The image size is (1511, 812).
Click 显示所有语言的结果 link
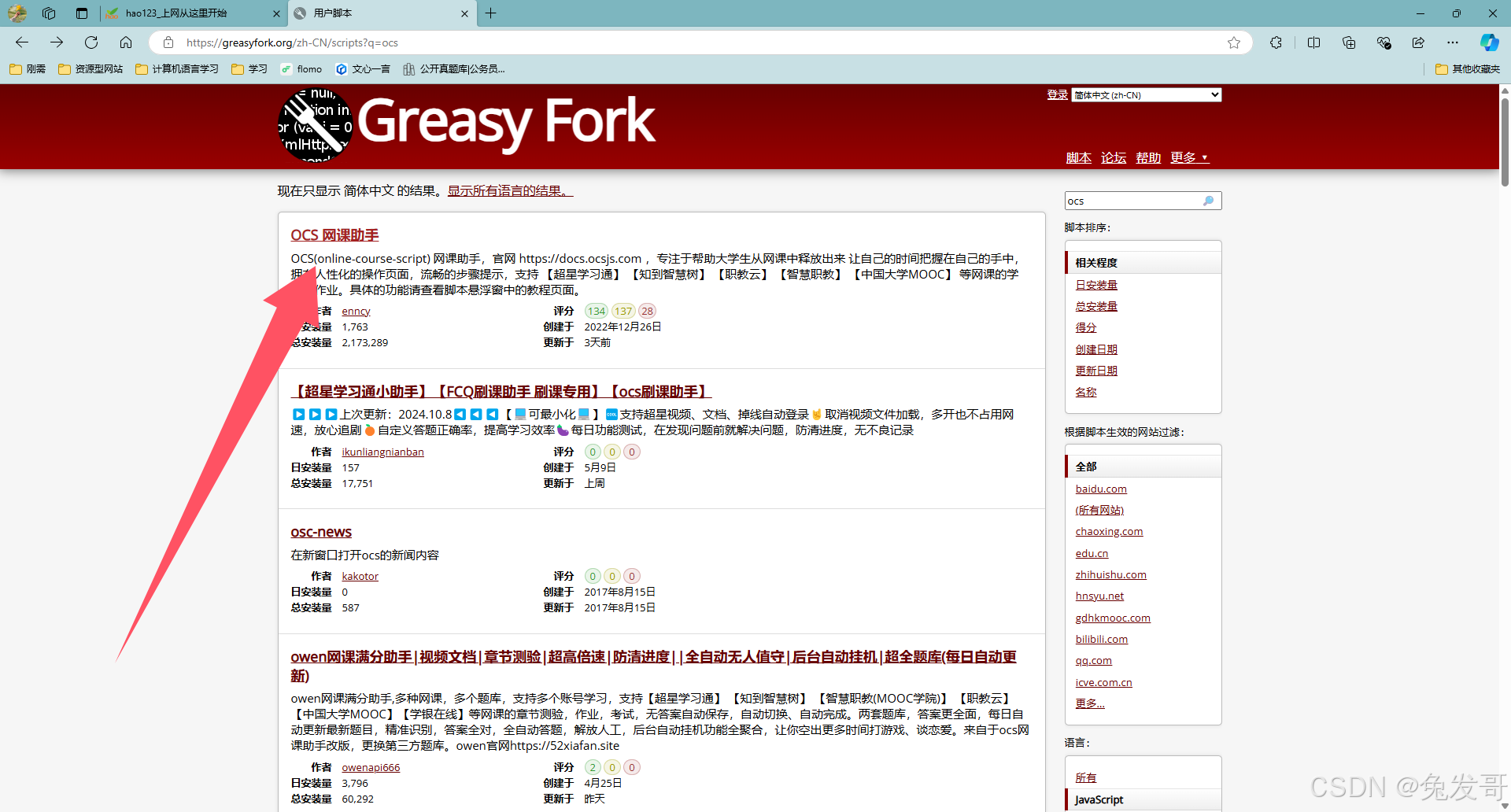tap(510, 190)
